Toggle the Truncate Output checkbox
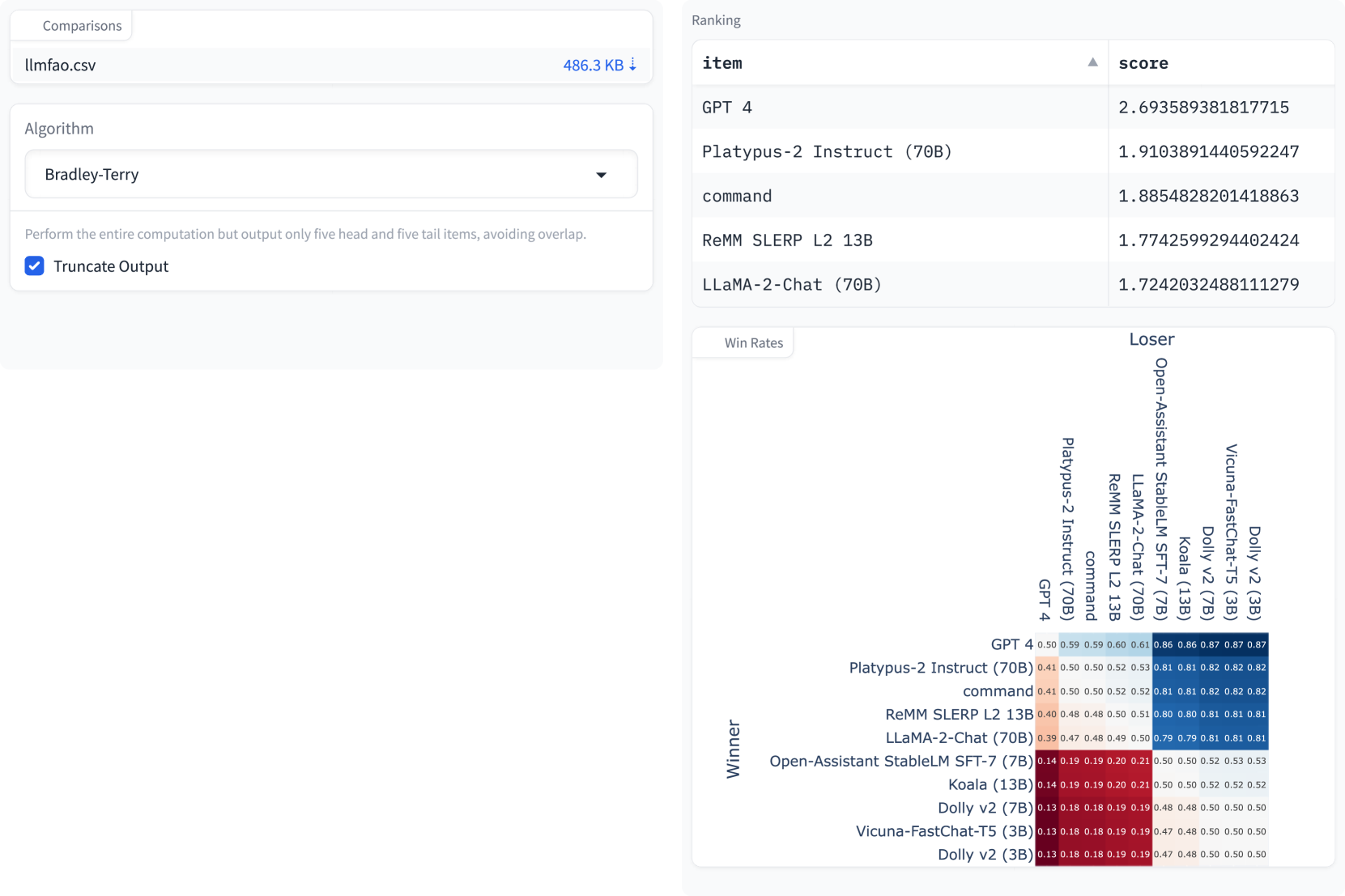 pyautogui.click(x=34, y=266)
